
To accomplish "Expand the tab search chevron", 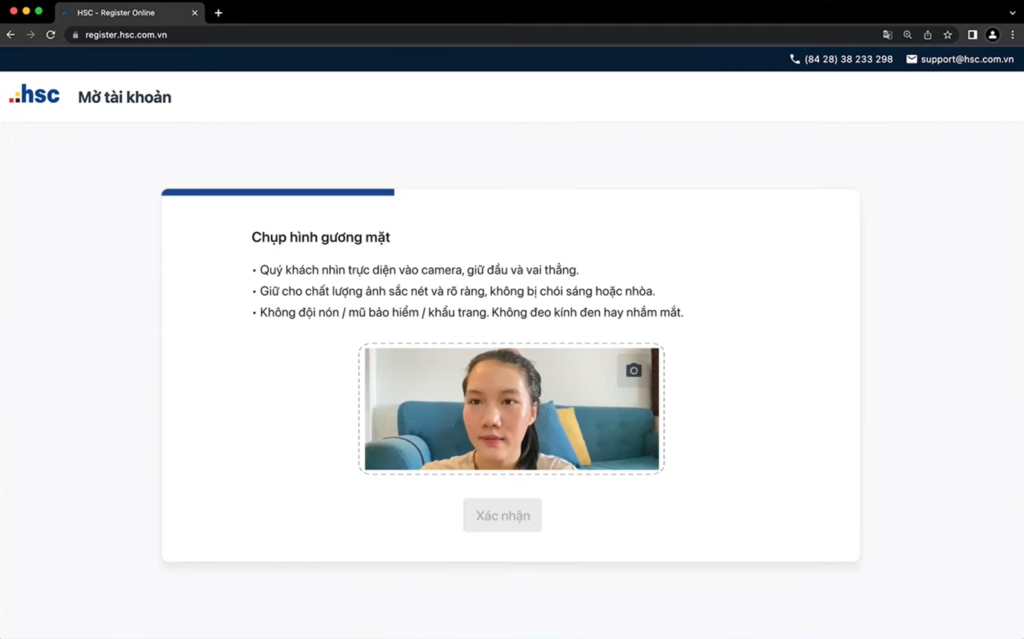I will pyautogui.click(x=1012, y=12).
